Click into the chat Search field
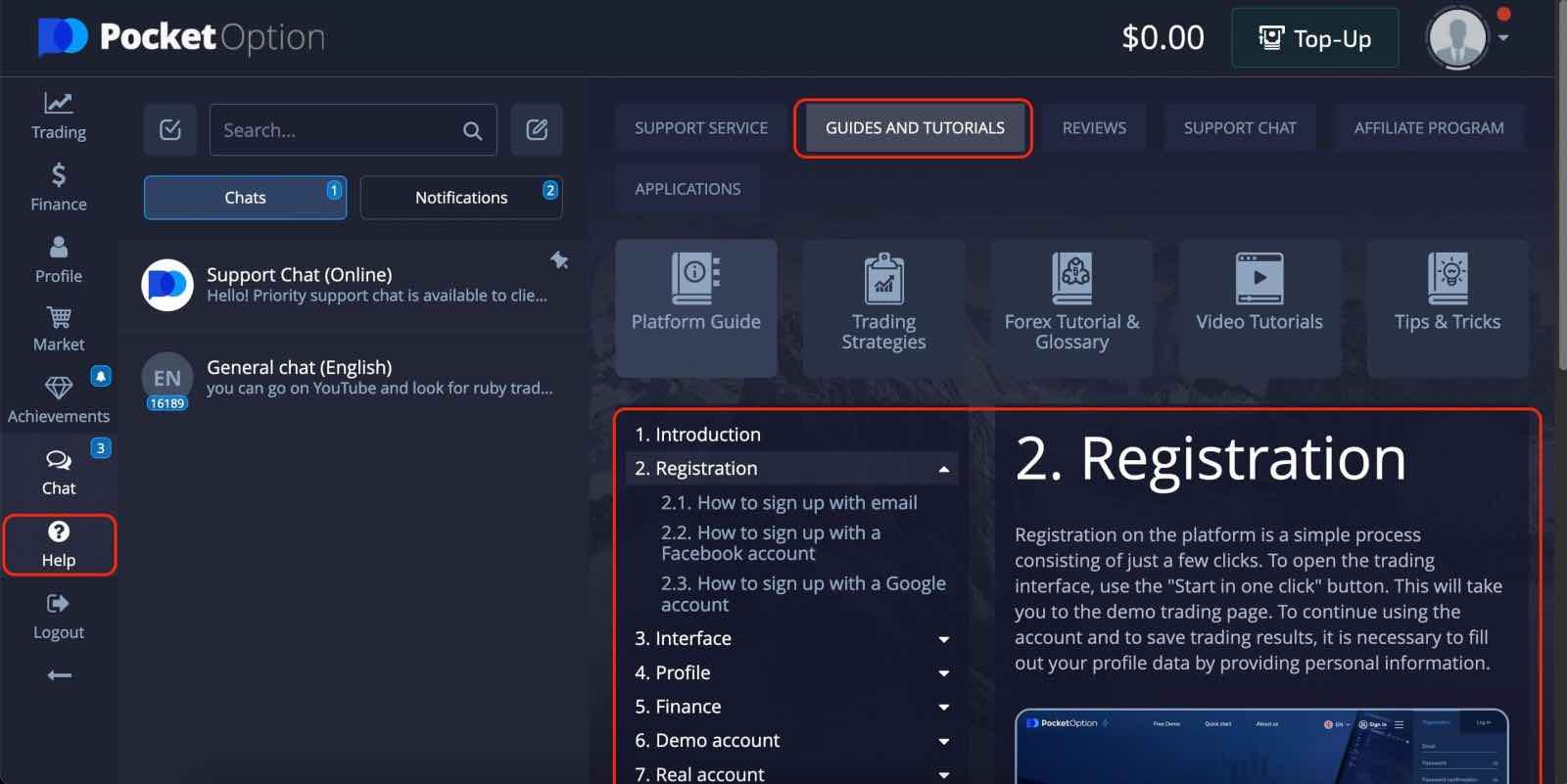 338,130
